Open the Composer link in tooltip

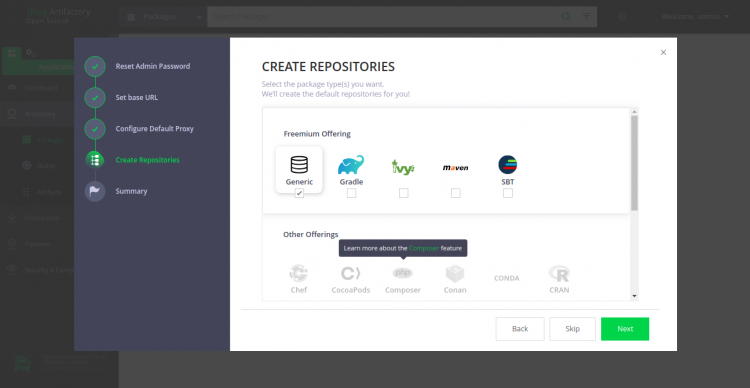coord(424,249)
